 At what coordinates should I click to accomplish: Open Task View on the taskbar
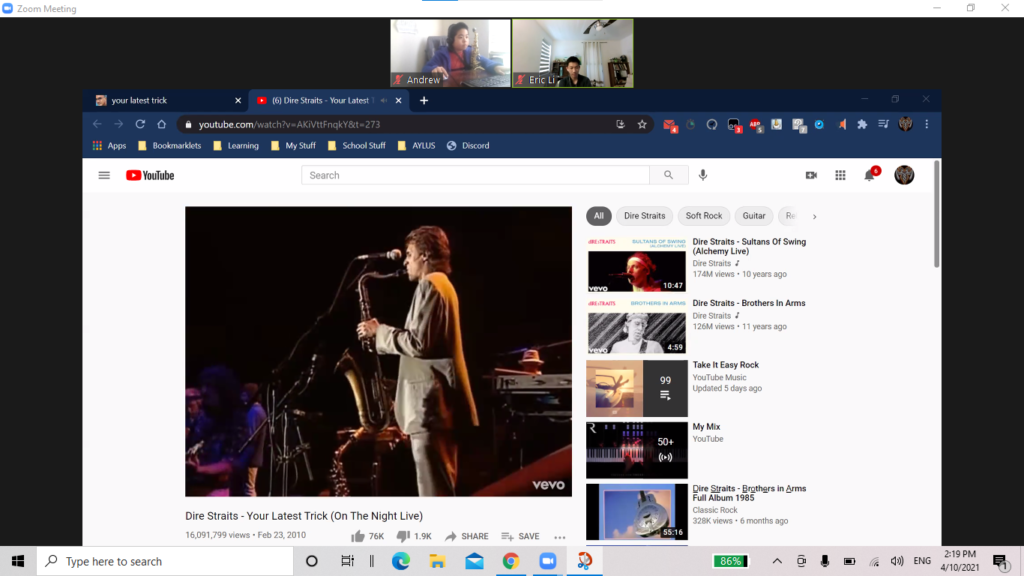click(x=347, y=561)
